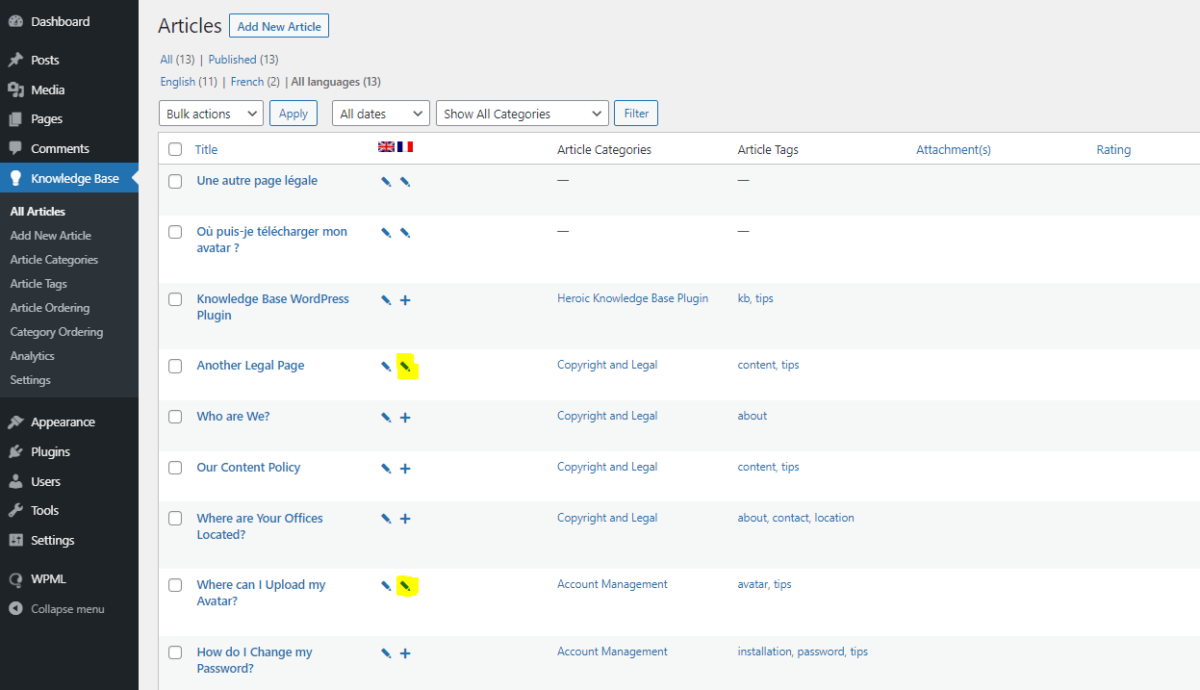Expand the Show All Categories dropdown
This screenshot has width=1200, height=690.
(522, 114)
